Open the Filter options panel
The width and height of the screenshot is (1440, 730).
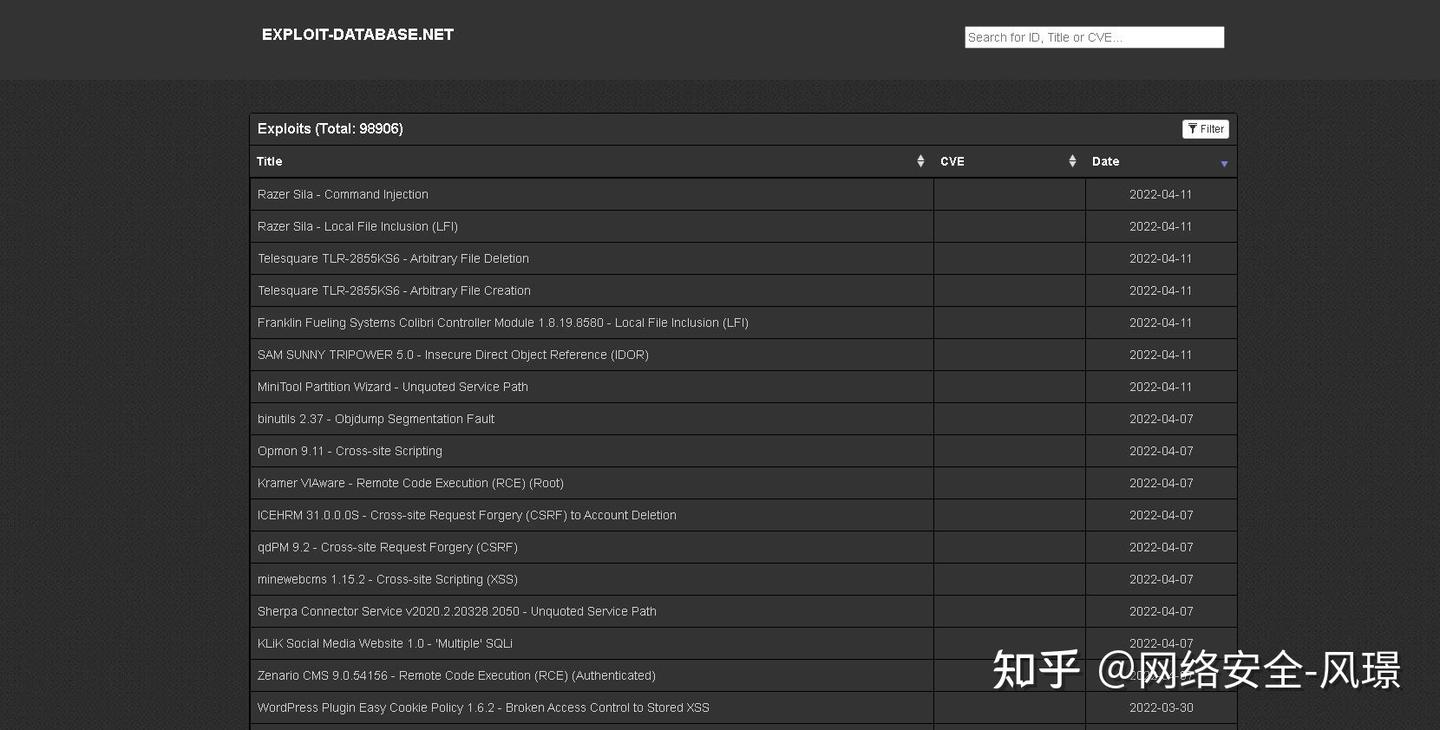click(1205, 128)
